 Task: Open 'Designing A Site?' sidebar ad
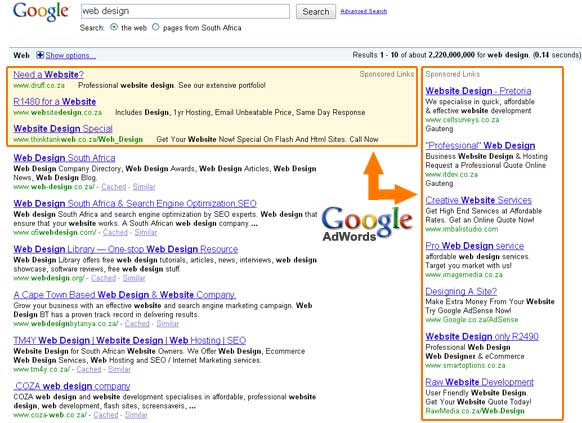tap(461, 291)
